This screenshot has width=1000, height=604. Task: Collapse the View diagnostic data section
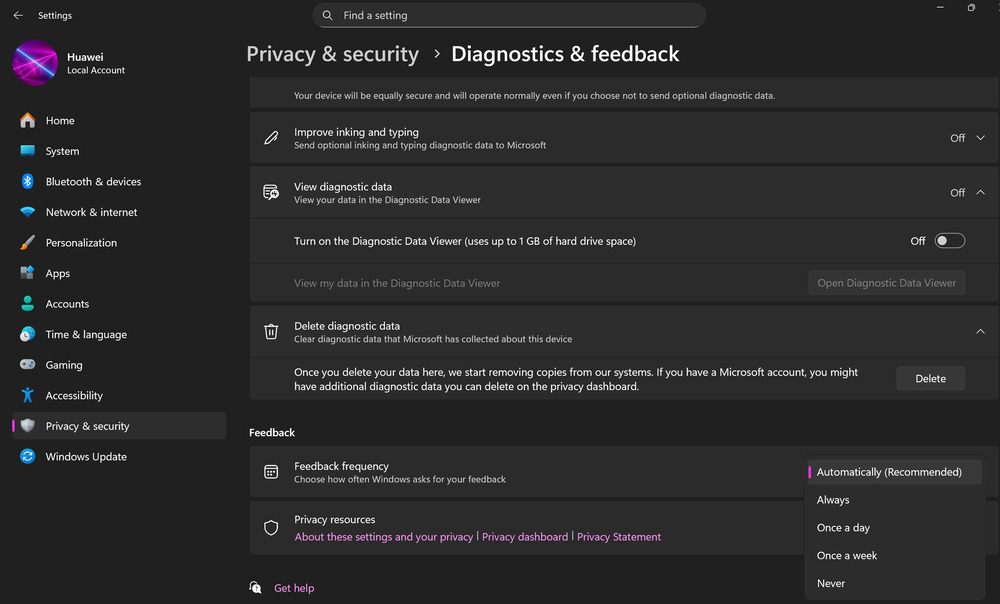[x=980, y=193]
